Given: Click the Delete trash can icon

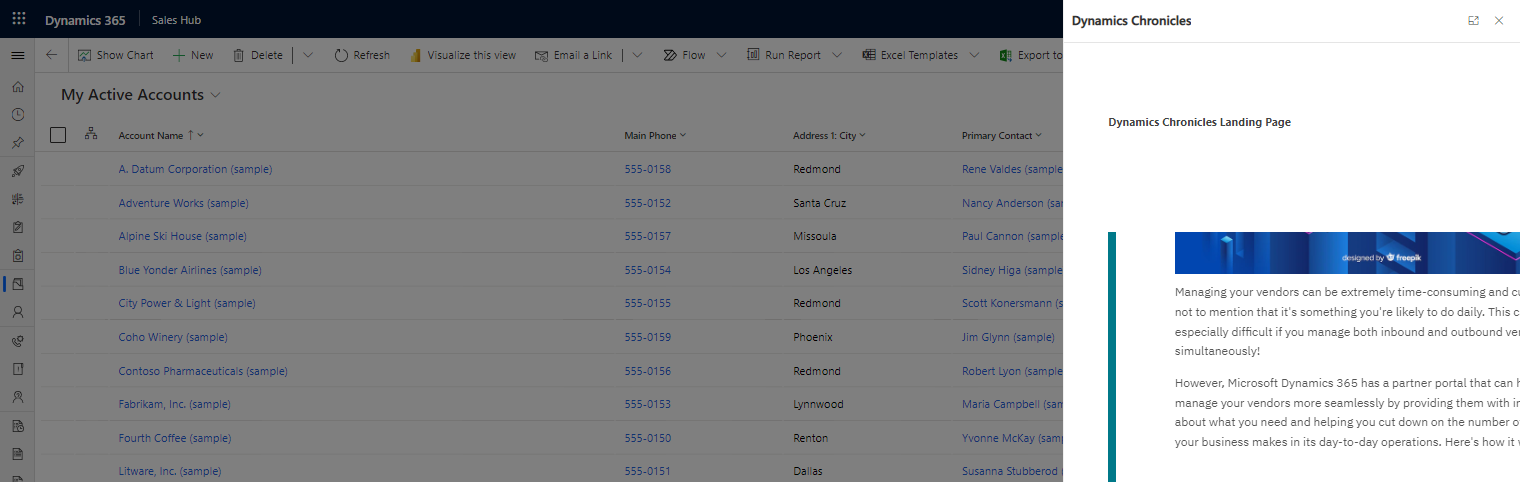Looking at the screenshot, I should pyautogui.click(x=238, y=55).
